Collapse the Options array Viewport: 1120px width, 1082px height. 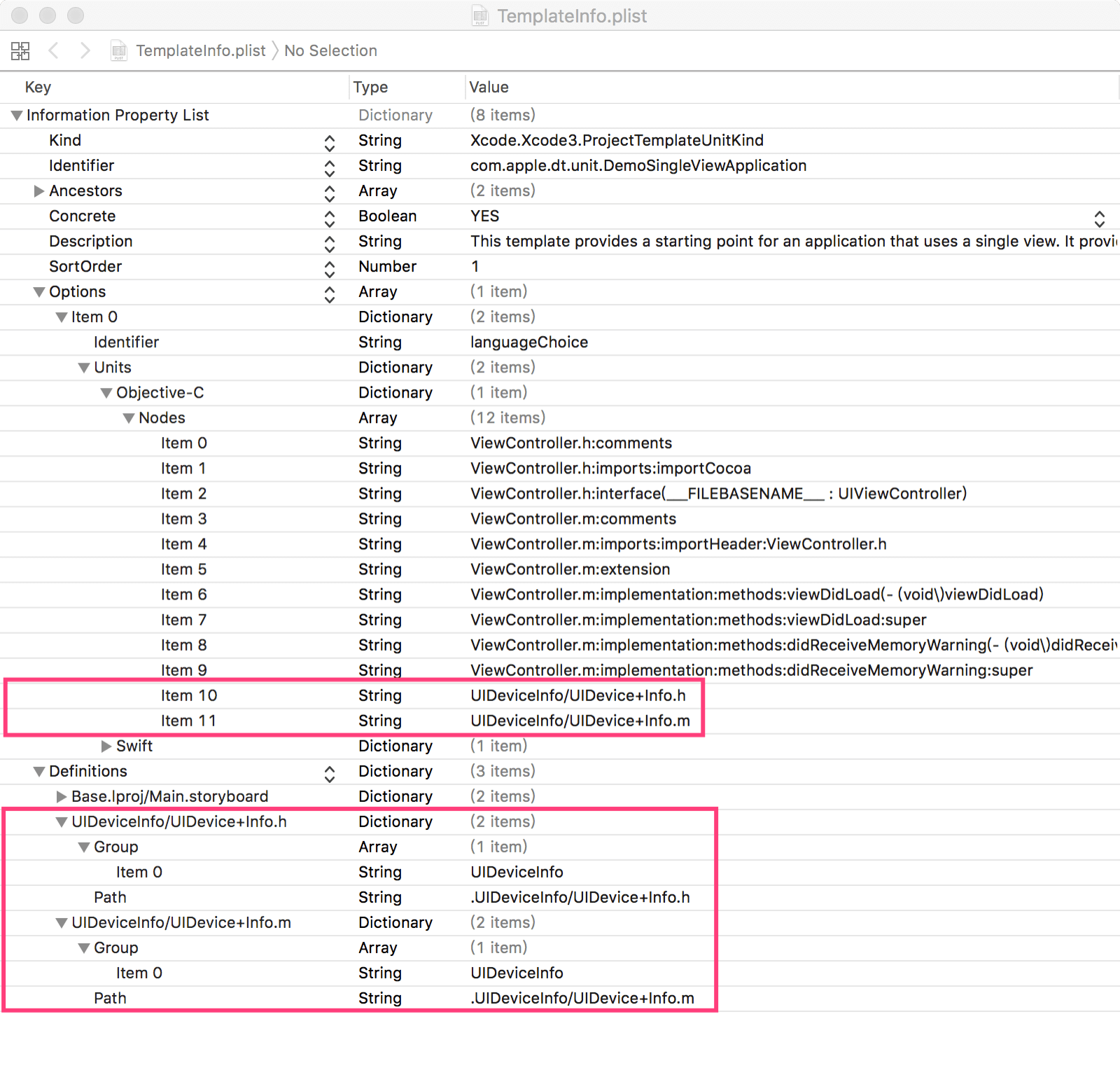point(39,292)
